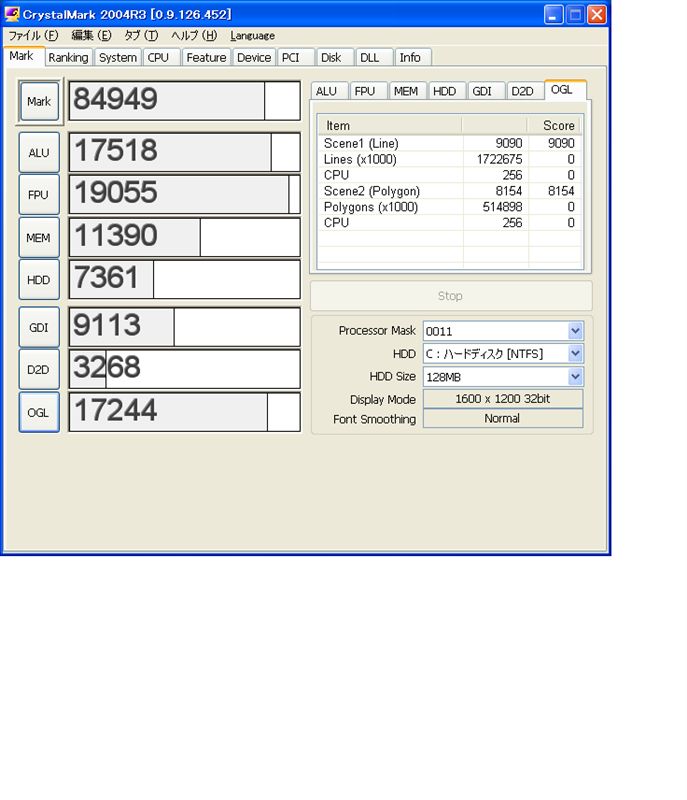Click the Font Smoothing Normal field
The width and height of the screenshot is (687, 800).
point(503,418)
